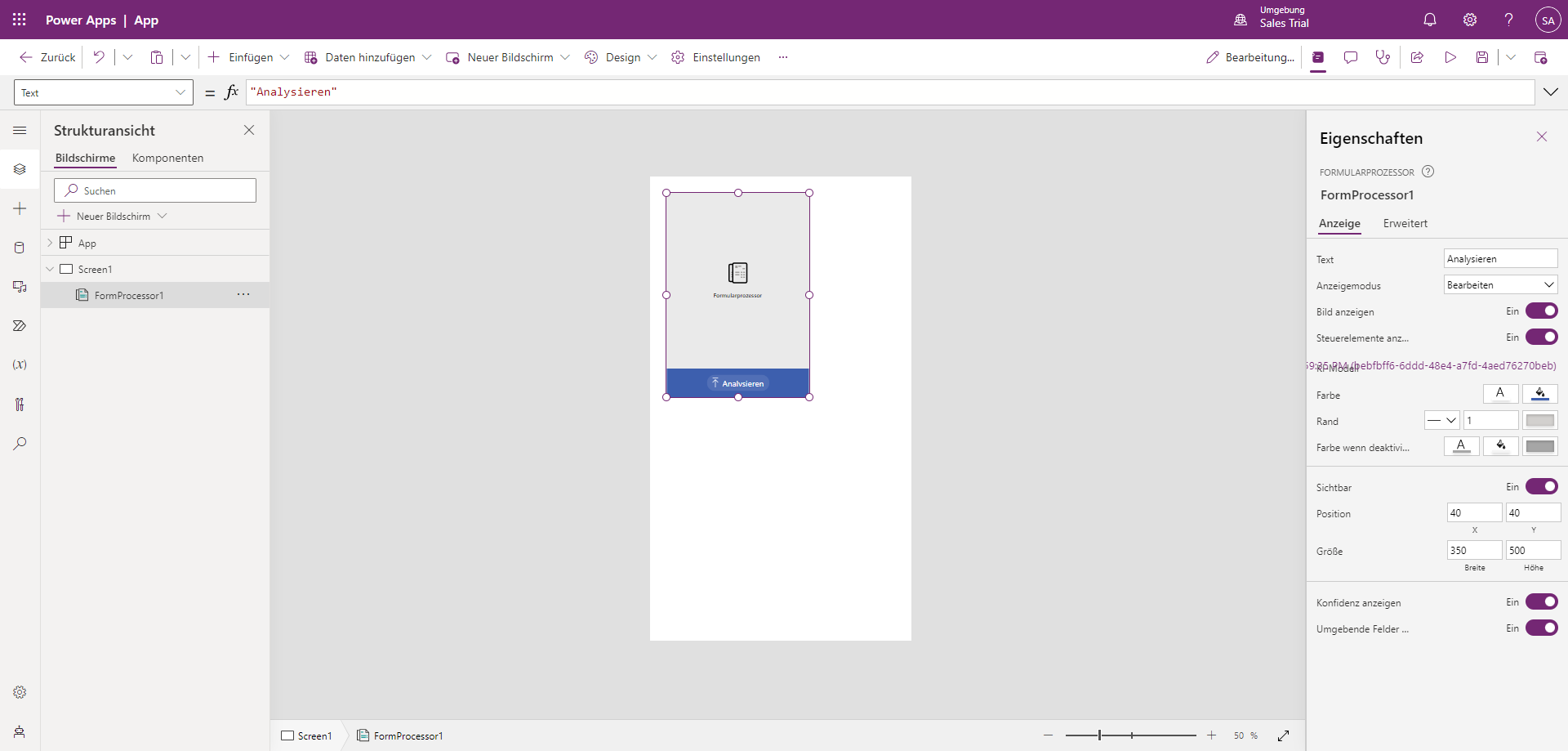Open the Search pane in left sidebar
The height and width of the screenshot is (751, 1568).
[x=20, y=444]
